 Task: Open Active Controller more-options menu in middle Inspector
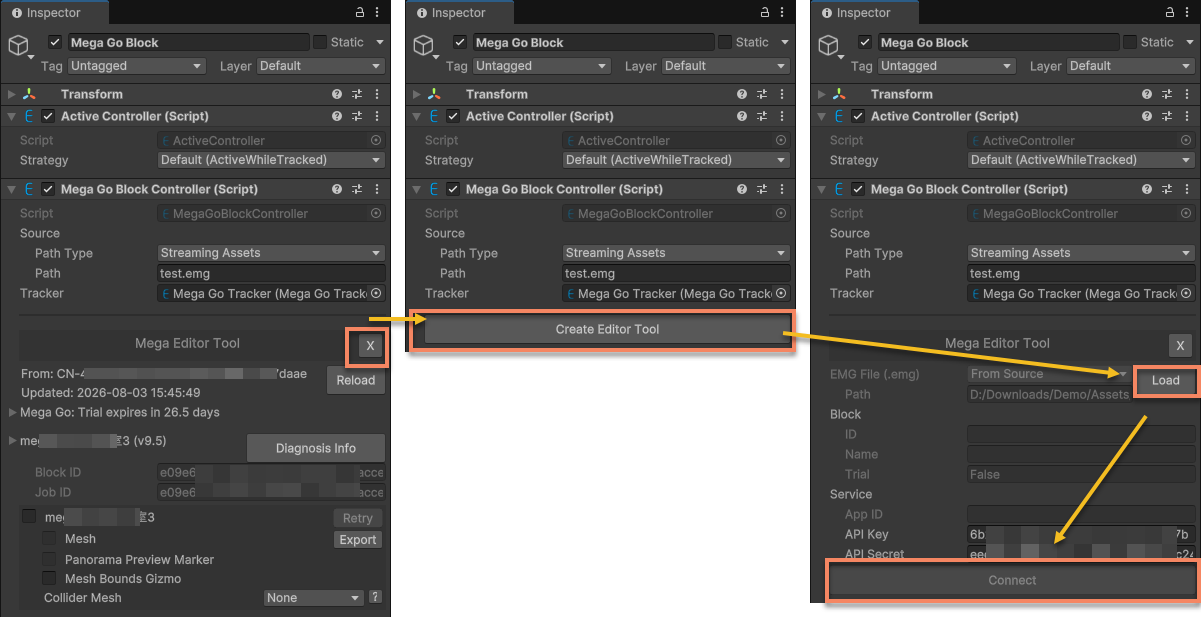[x=781, y=116]
